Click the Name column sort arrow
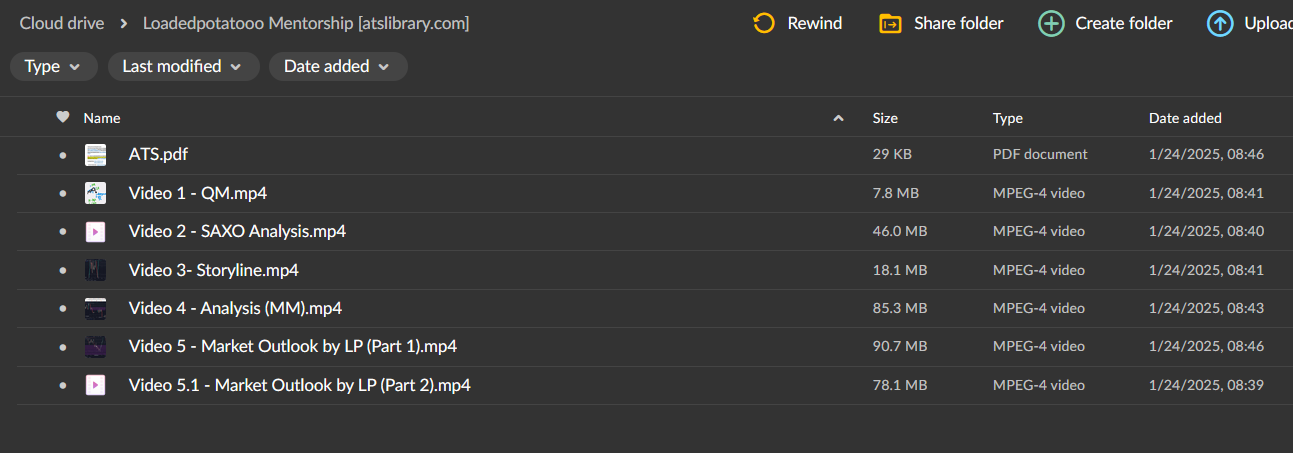 [838, 119]
